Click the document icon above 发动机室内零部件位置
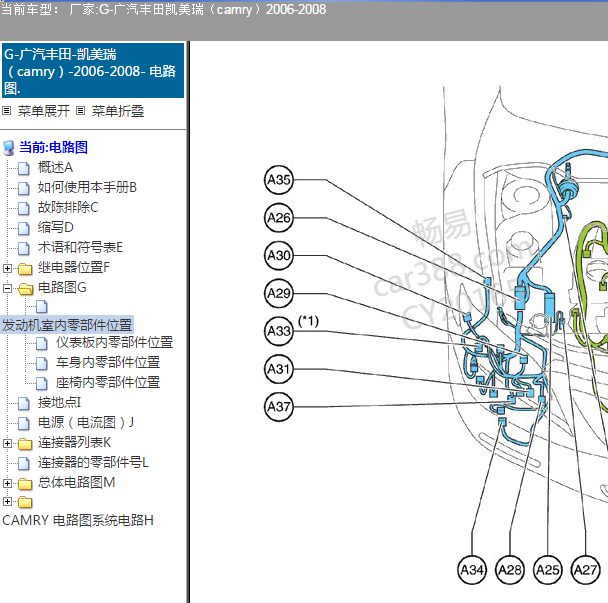The image size is (608, 603). click(42, 307)
